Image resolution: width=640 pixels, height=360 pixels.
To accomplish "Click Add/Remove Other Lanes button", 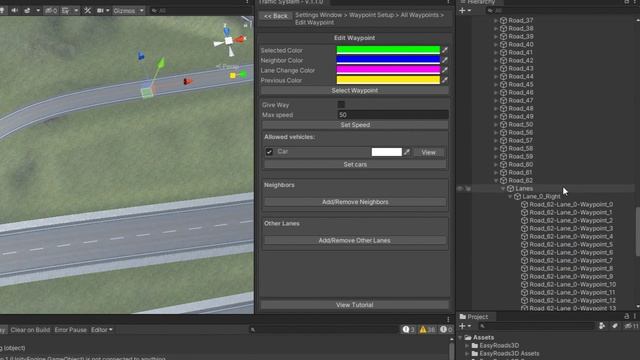I will pyautogui.click(x=355, y=240).
